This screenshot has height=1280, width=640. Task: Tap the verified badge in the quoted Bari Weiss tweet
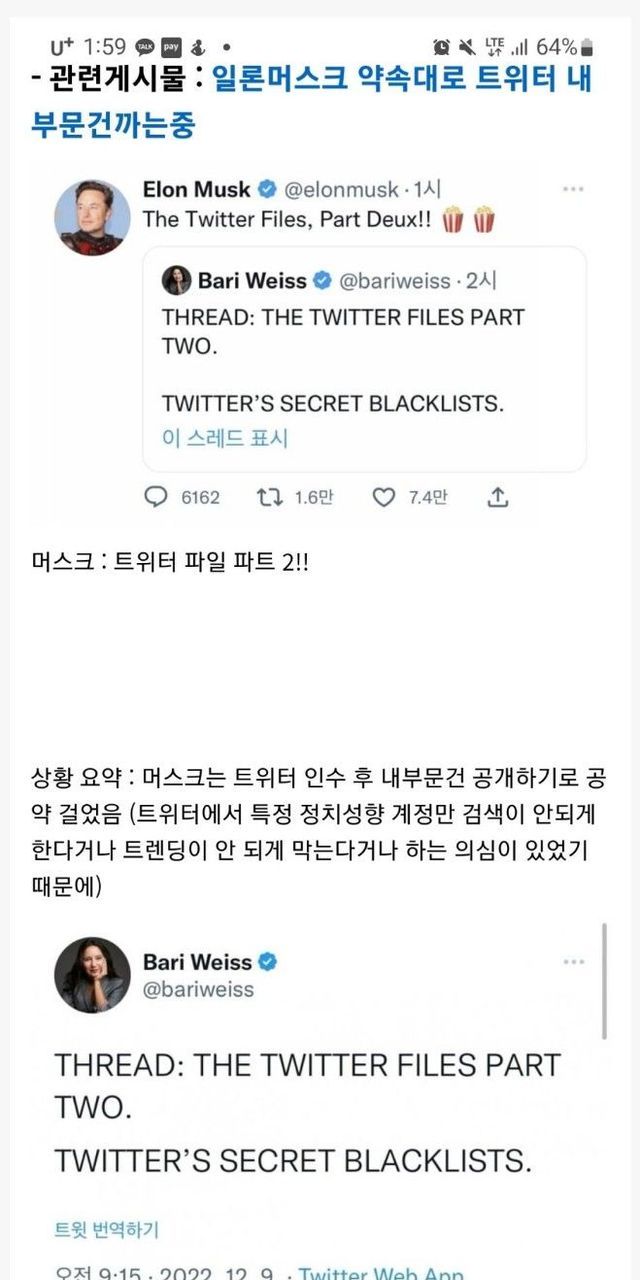click(x=323, y=281)
